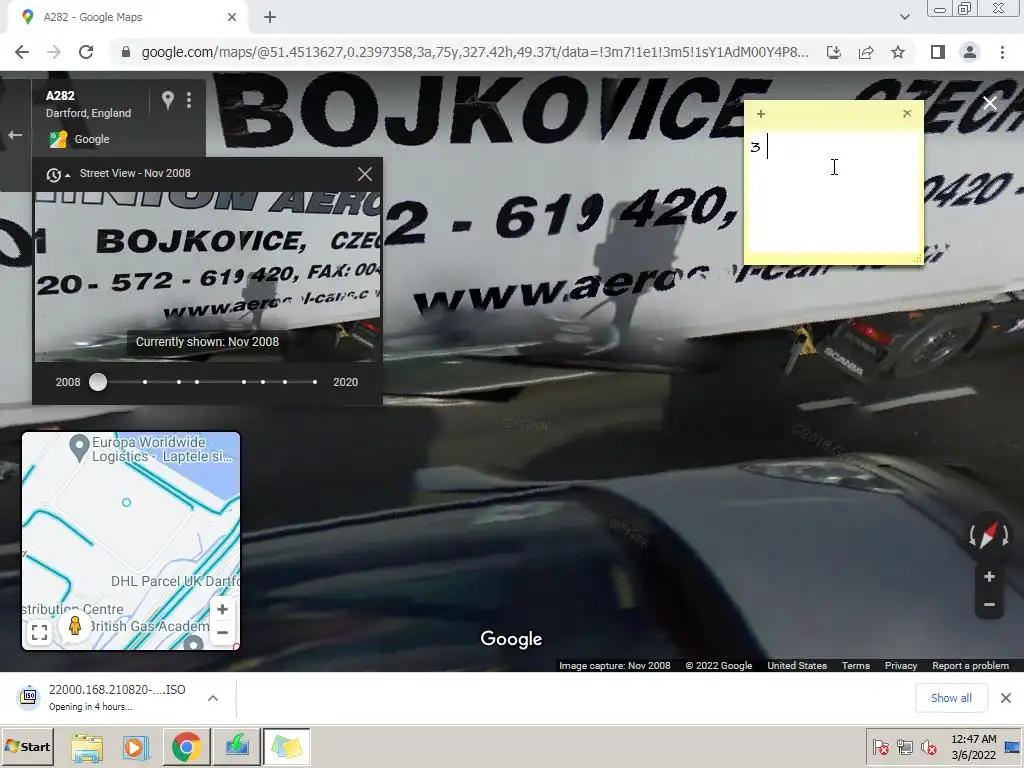This screenshot has height=768, width=1024.
Task: Click Europa Worldwide Logistics map pin
Action: pos(79,449)
